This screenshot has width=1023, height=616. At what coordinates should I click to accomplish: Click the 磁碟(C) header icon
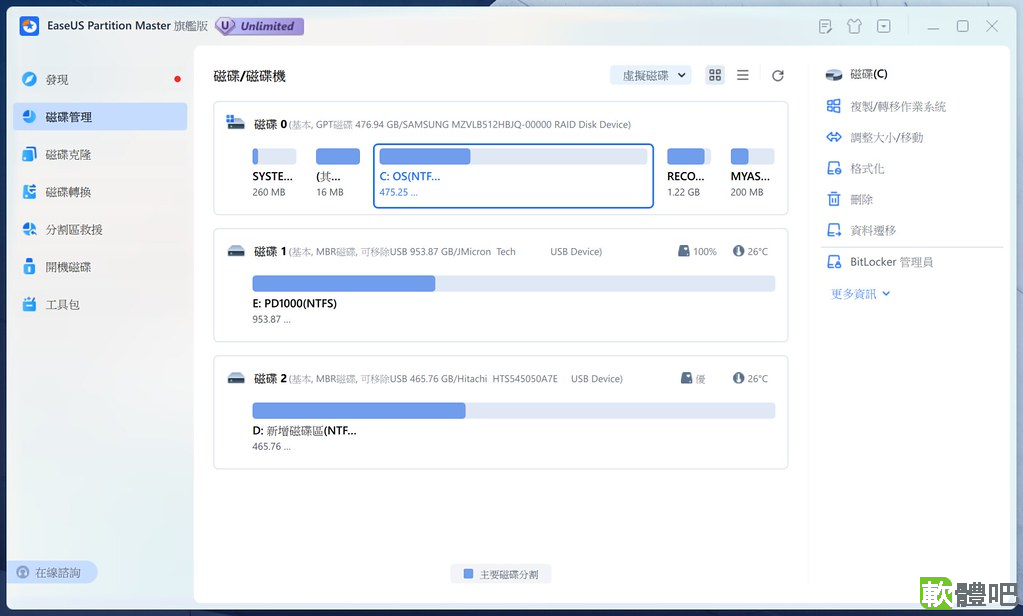tap(834, 74)
